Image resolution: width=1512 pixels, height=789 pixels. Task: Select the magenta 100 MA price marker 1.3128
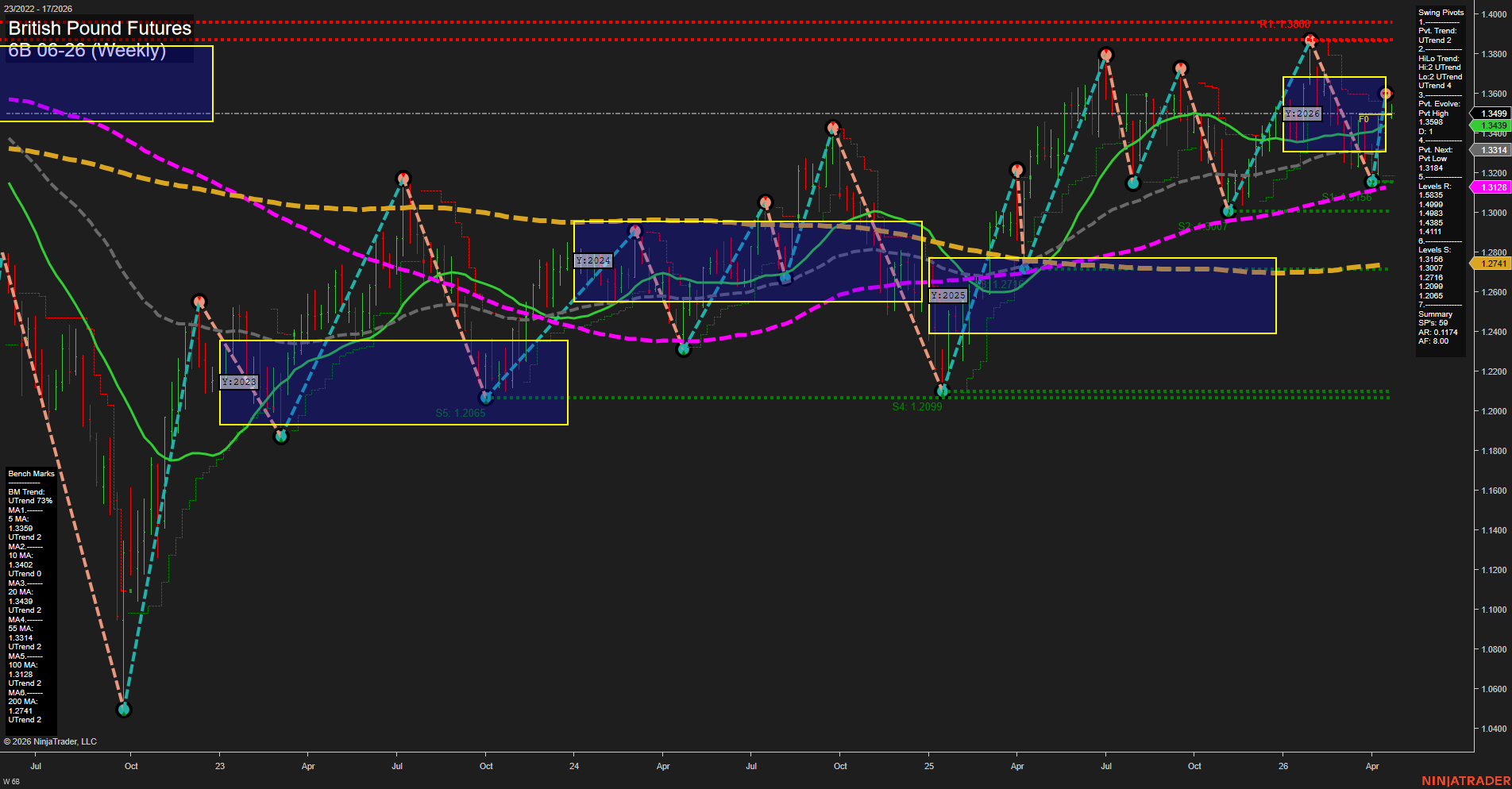pos(1491,187)
